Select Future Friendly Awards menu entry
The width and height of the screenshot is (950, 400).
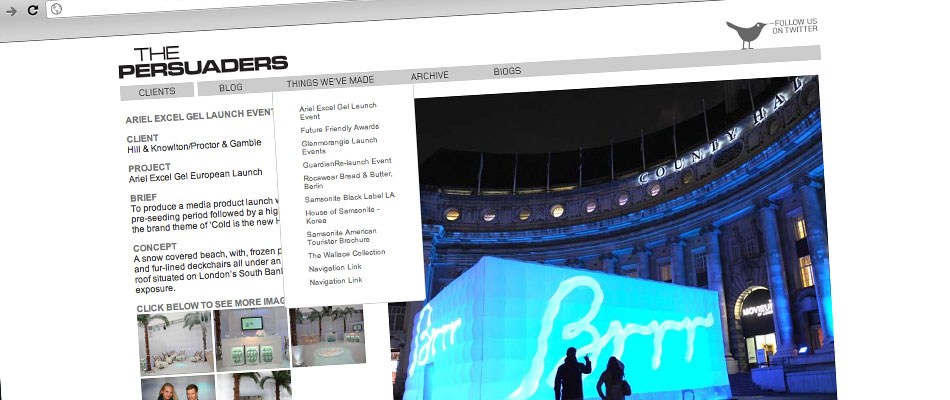click(339, 128)
